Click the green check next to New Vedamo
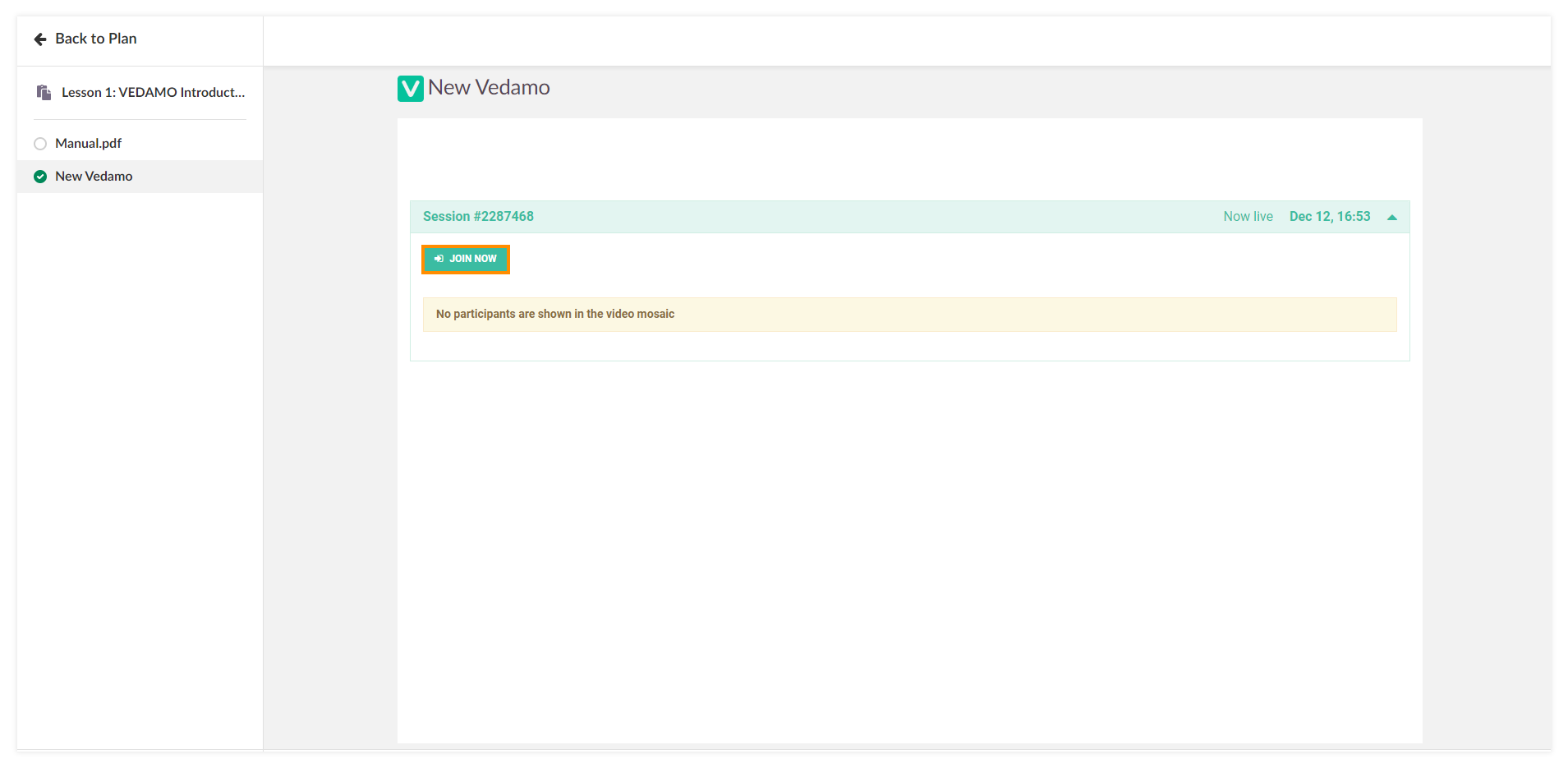Screen dimensions: 1568x768 point(40,177)
